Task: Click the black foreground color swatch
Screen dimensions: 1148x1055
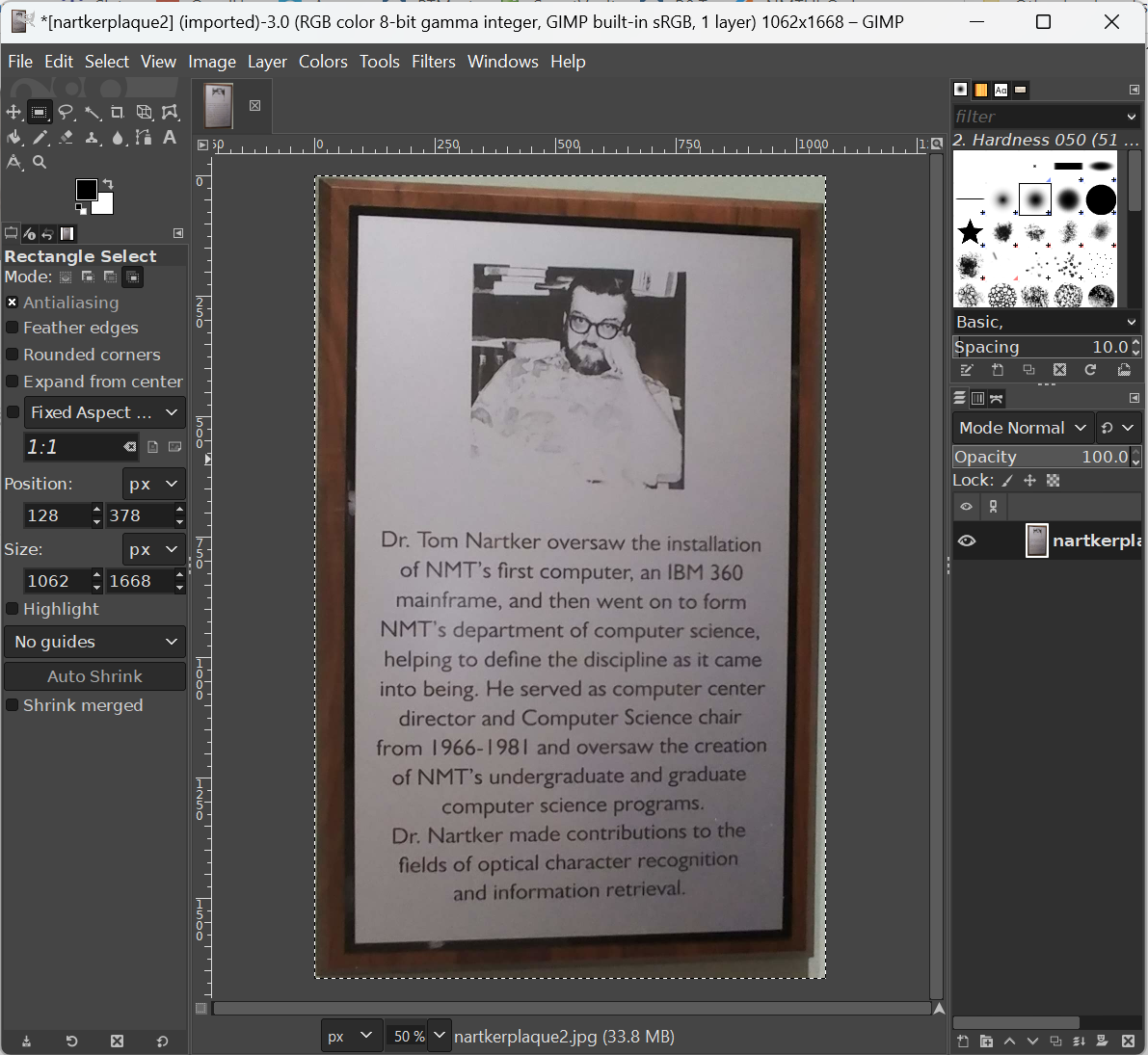Action: [x=86, y=190]
